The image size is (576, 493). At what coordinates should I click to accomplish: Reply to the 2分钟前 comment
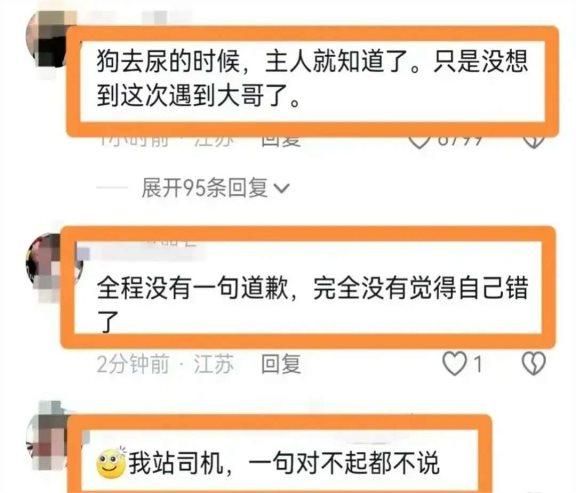tap(281, 364)
